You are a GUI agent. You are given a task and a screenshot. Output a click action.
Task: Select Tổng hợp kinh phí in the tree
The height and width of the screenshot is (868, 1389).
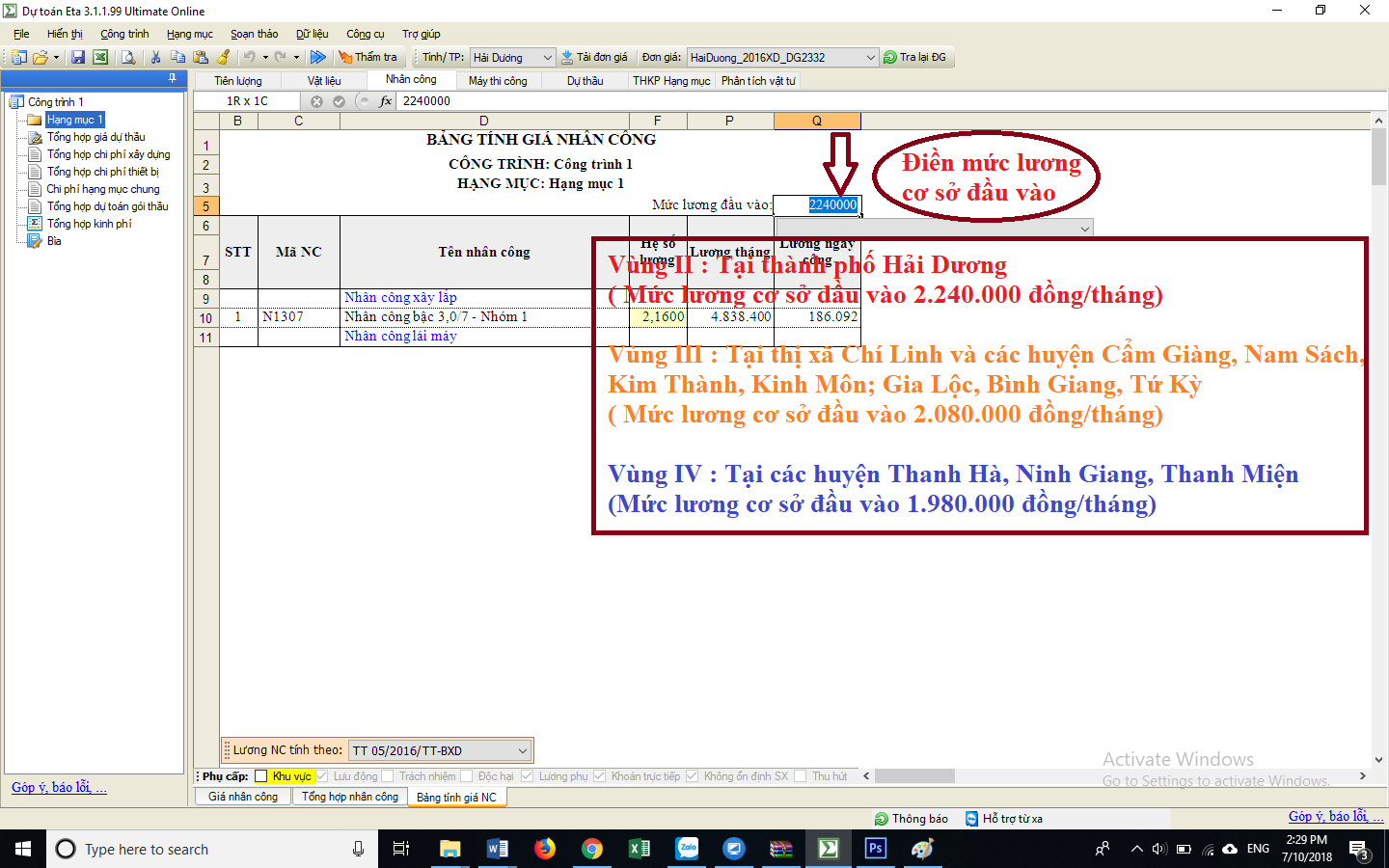[x=89, y=224]
